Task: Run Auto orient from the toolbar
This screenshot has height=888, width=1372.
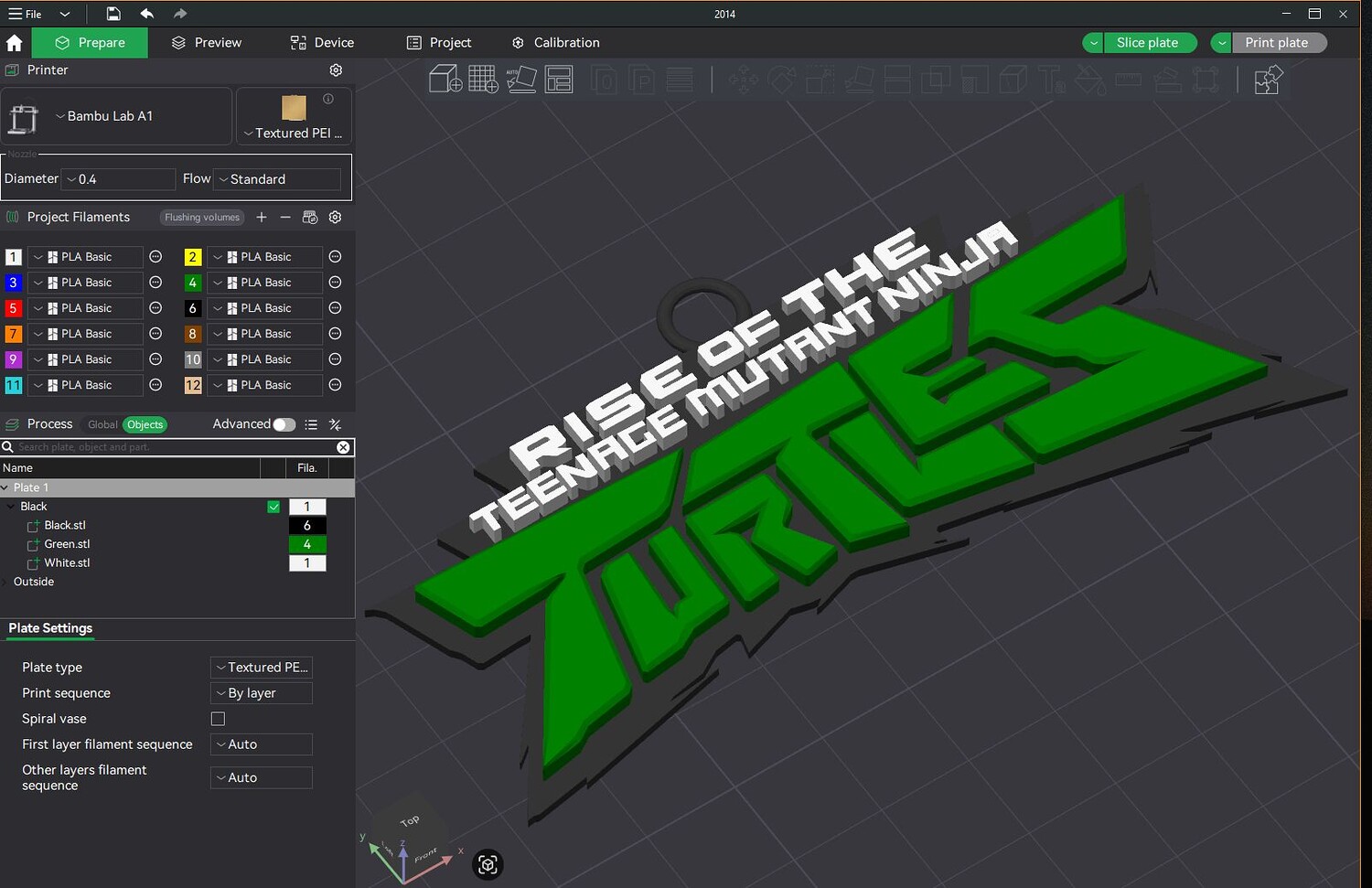Action: 521,79
